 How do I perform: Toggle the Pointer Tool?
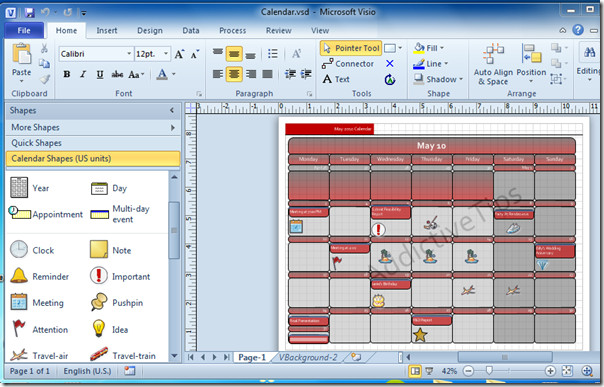(351, 48)
